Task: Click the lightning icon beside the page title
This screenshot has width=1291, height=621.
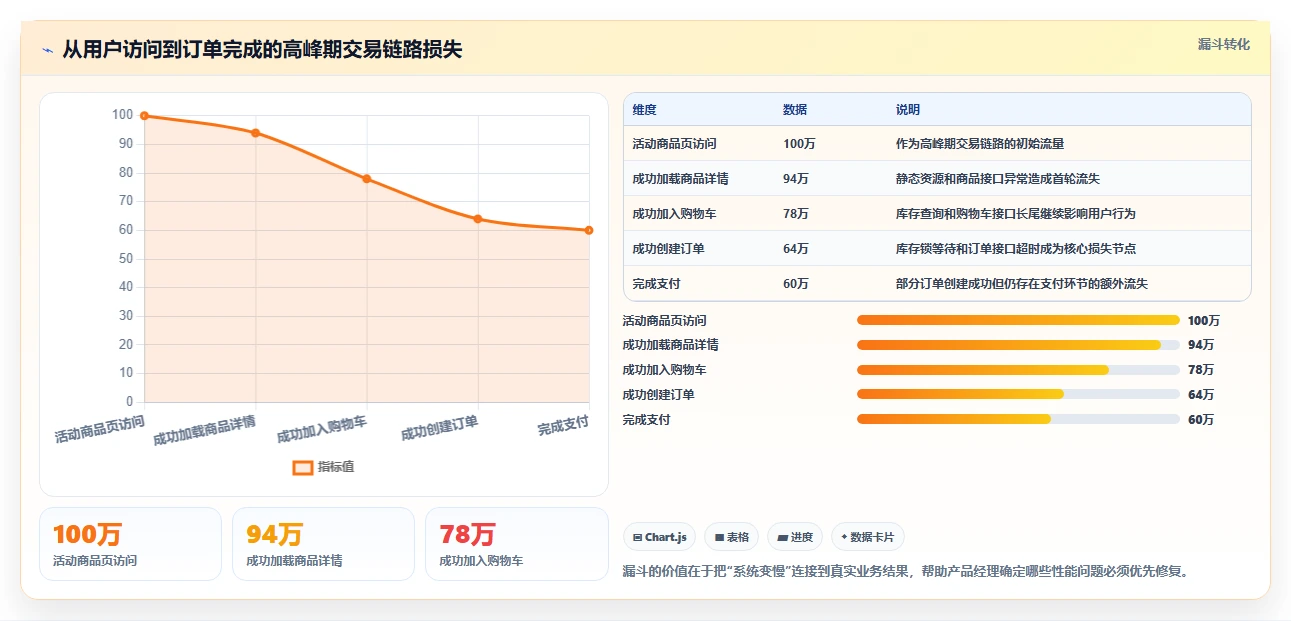Action: pos(47,50)
